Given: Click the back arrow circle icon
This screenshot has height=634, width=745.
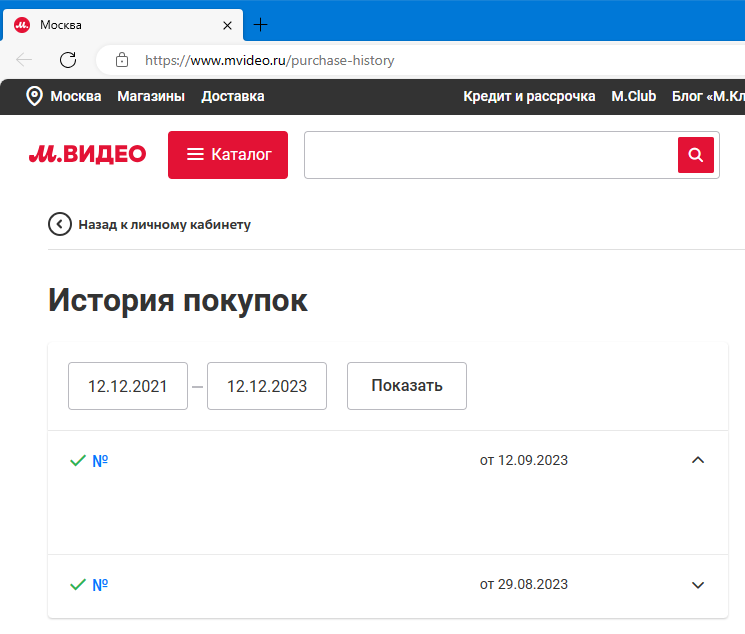Looking at the screenshot, I should click(60, 224).
